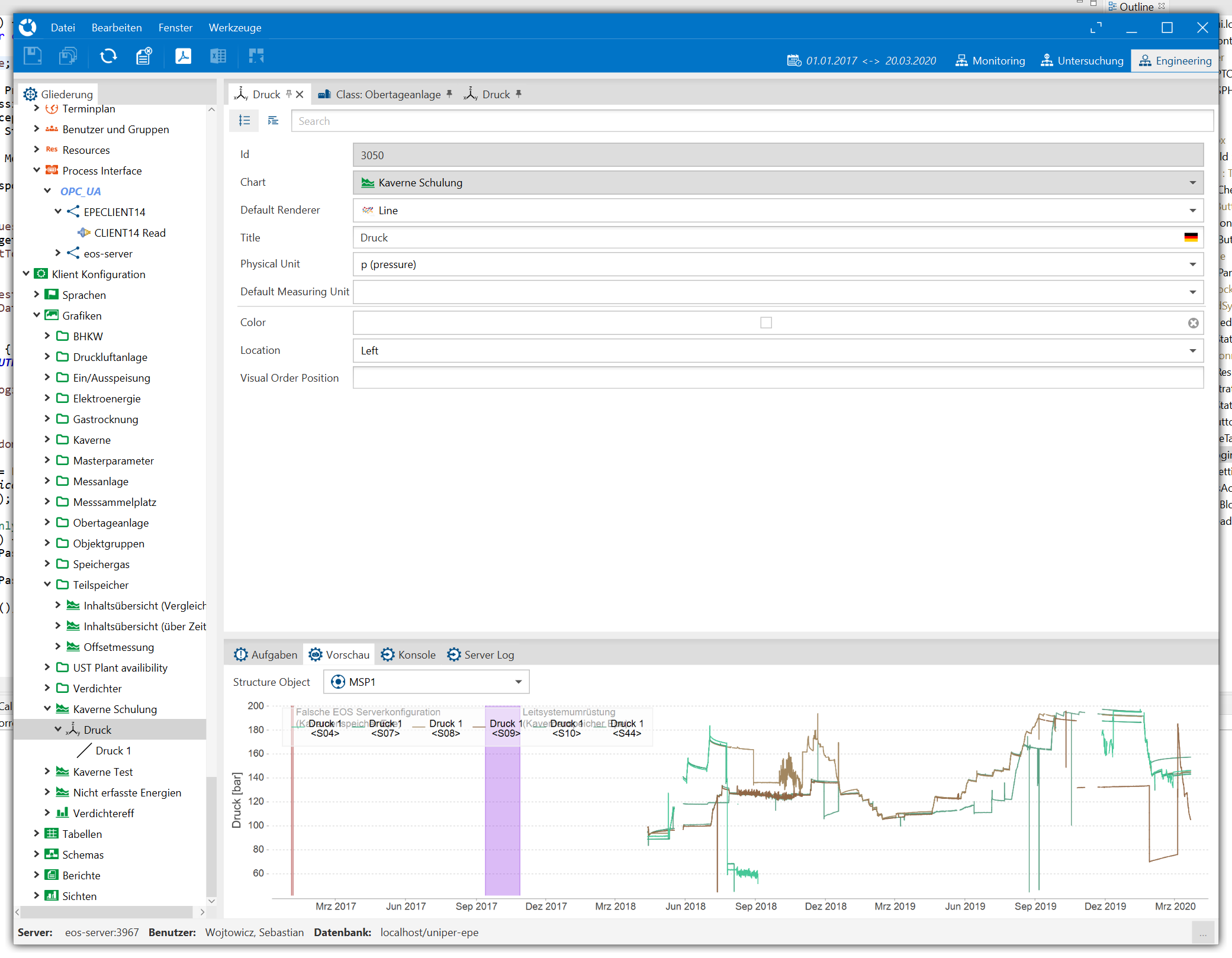
Task: Click the Search input field
Action: pyautogui.click(x=752, y=121)
